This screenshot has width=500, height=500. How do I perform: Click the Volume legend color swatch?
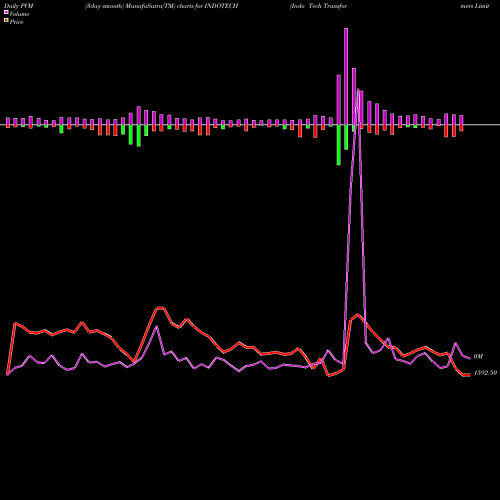tap(6, 12)
